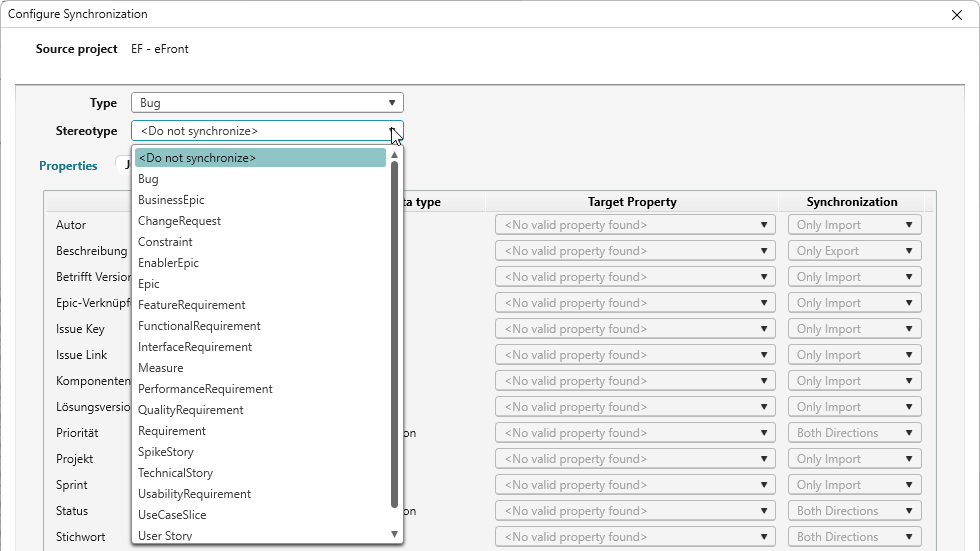Open Synchronization dropdown for Lösungsversion row

tap(854, 407)
